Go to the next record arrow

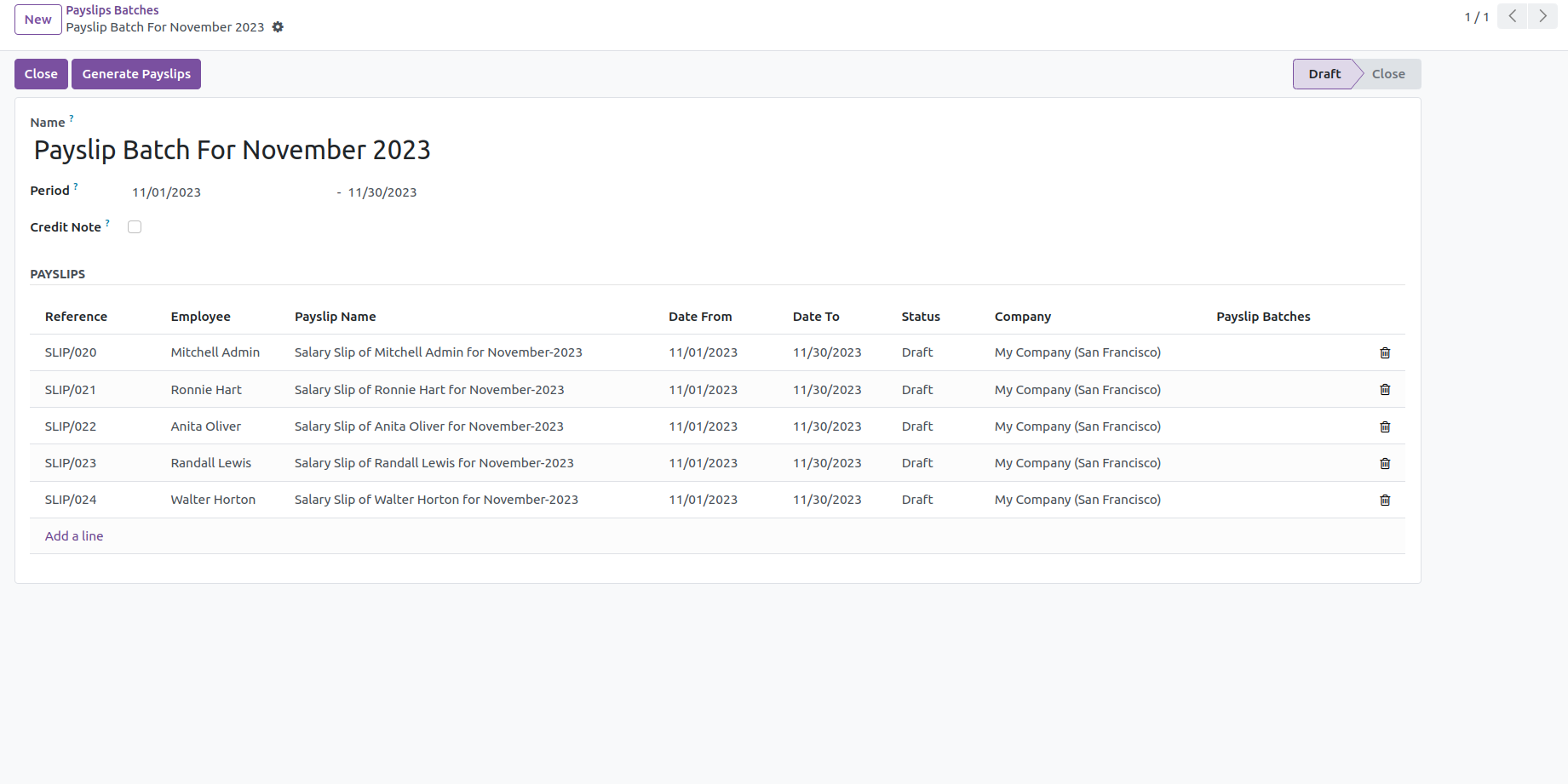pyautogui.click(x=1542, y=16)
